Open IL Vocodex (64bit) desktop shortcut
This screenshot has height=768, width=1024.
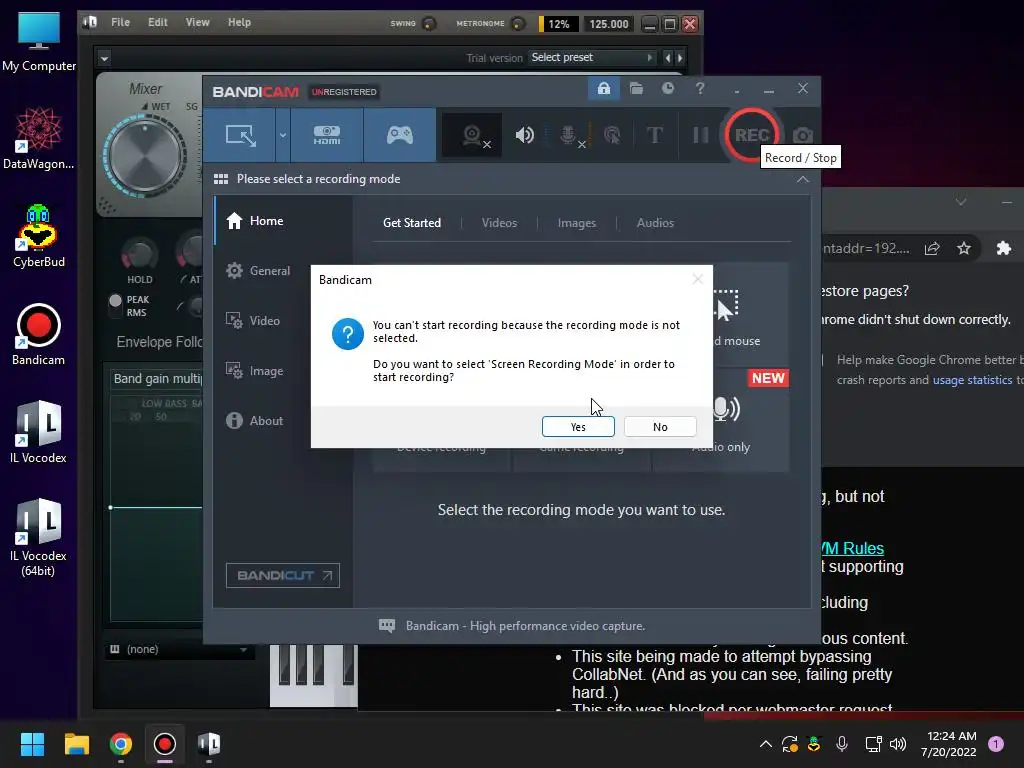39,537
